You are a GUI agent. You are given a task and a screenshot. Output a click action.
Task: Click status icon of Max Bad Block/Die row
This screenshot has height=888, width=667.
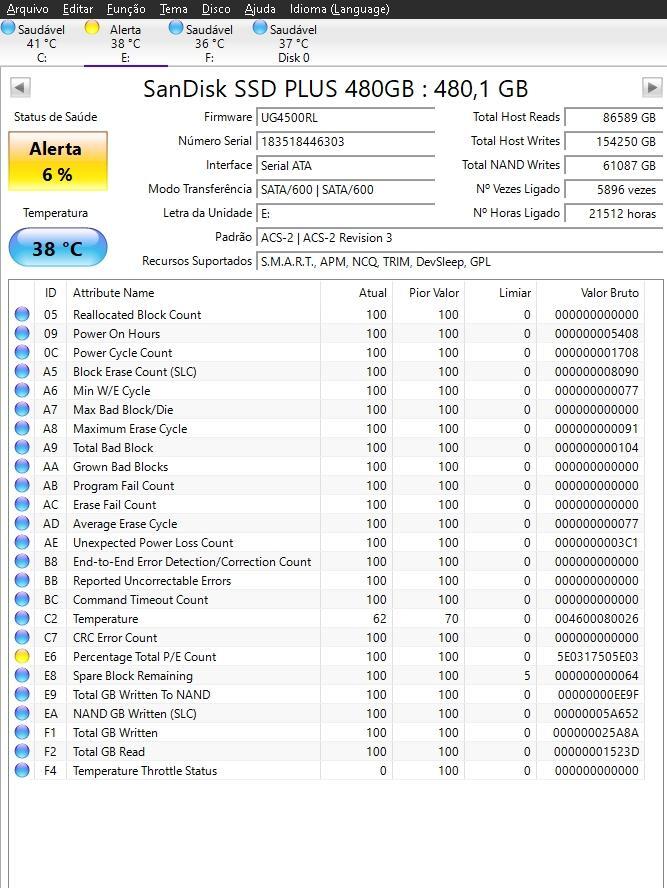click(x=22, y=409)
